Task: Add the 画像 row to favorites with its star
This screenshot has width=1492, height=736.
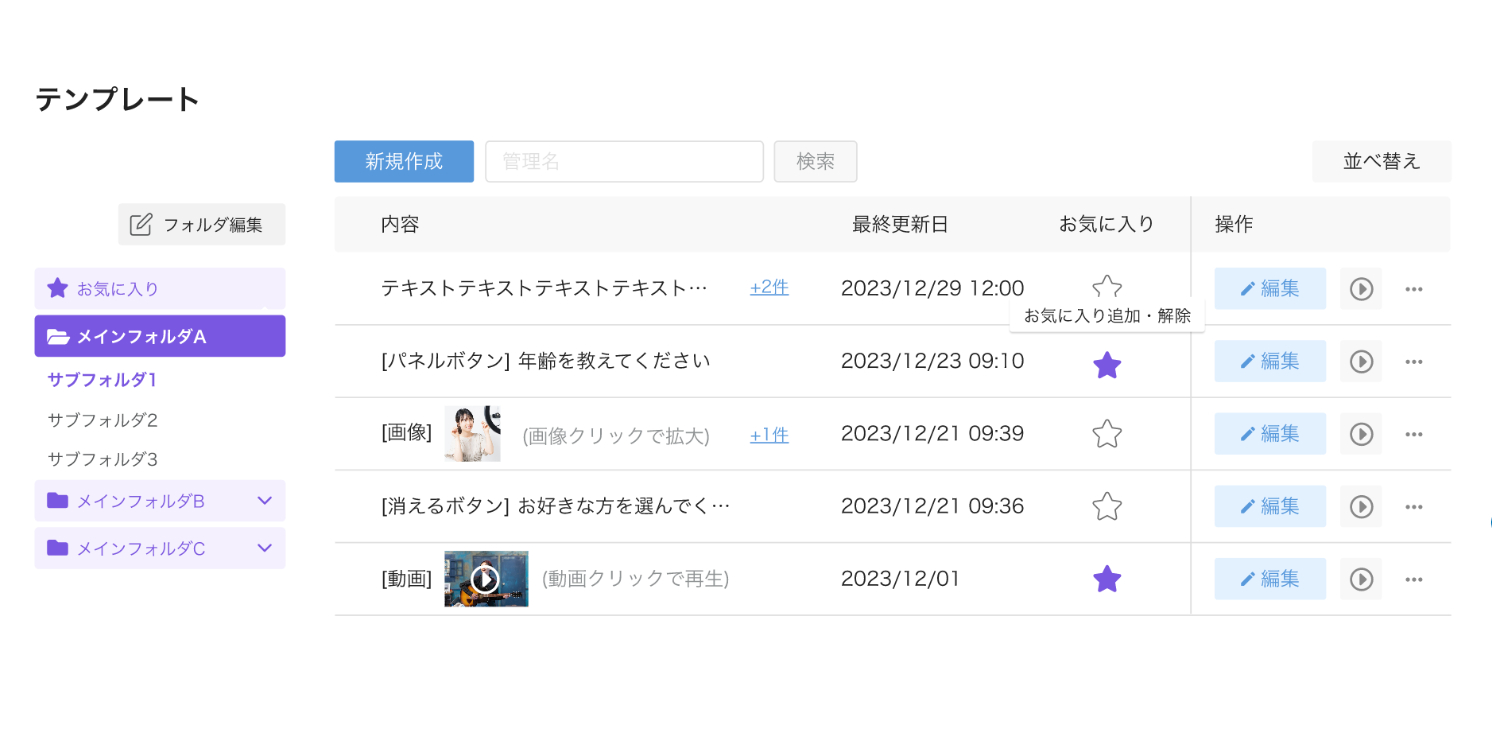Action: click(x=1107, y=434)
